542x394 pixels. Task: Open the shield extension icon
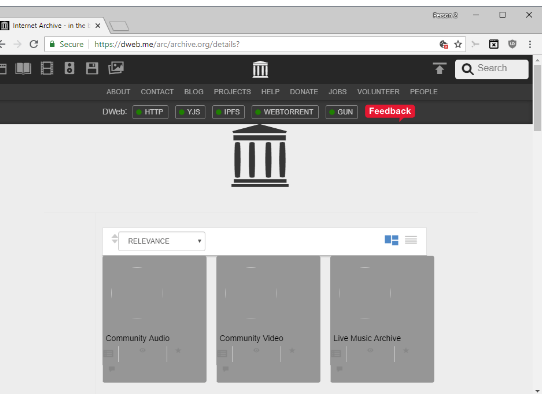coord(512,44)
